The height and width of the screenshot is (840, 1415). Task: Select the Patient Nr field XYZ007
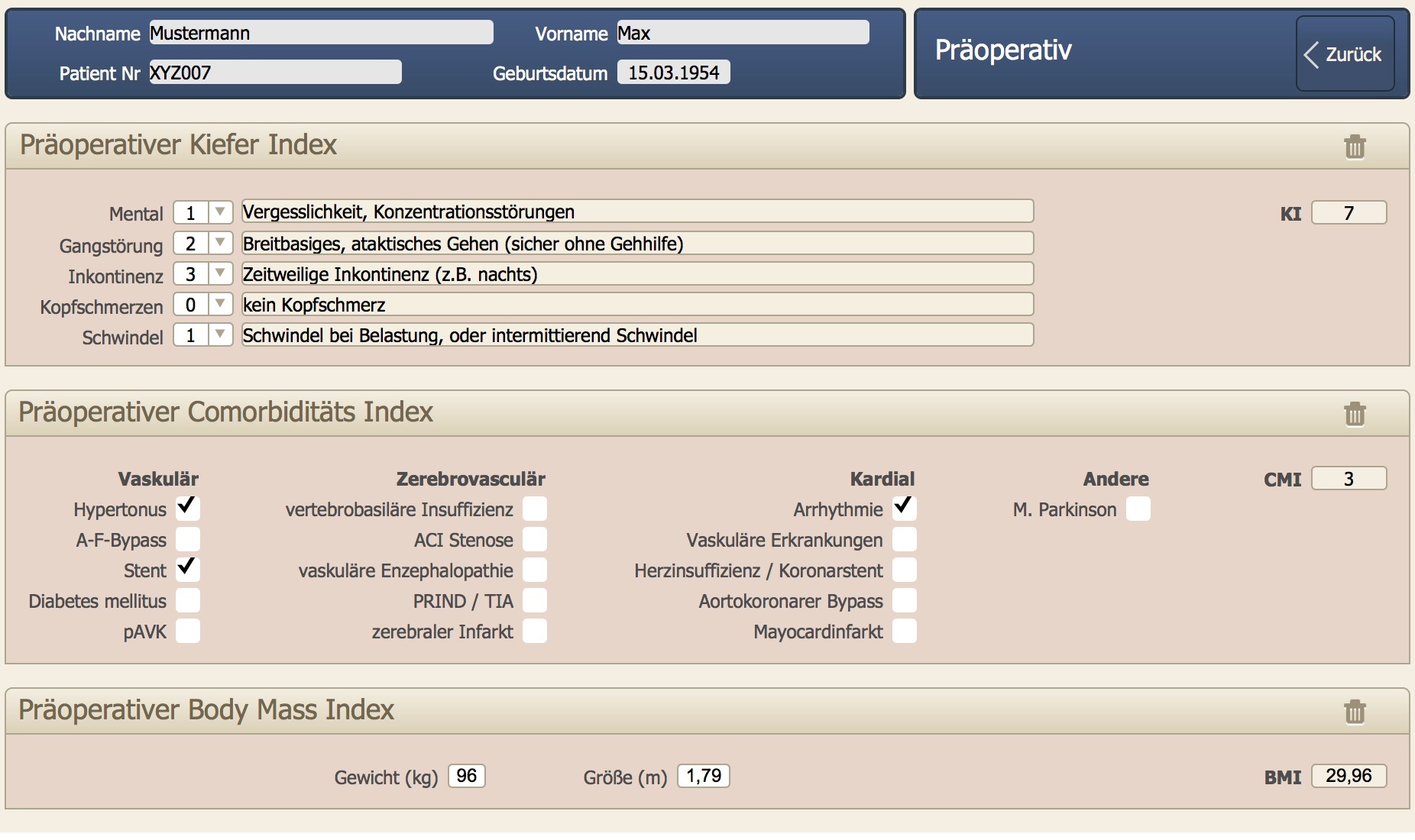(x=275, y=73)
